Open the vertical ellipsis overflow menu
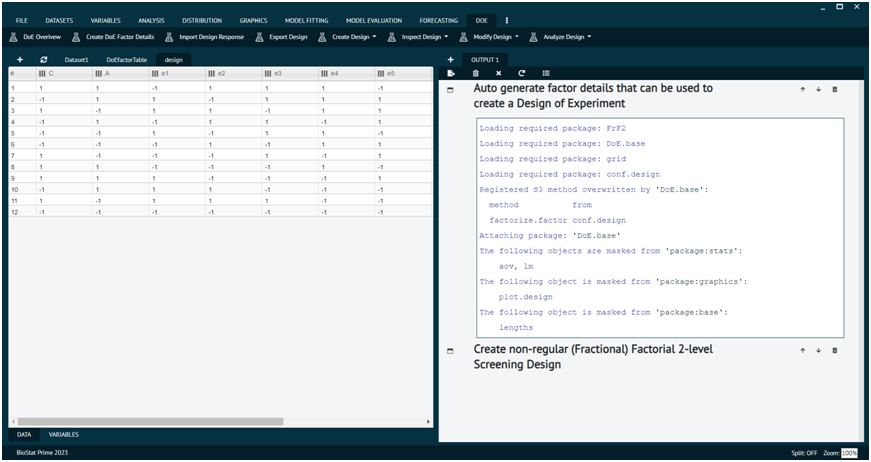 (507, 21)
